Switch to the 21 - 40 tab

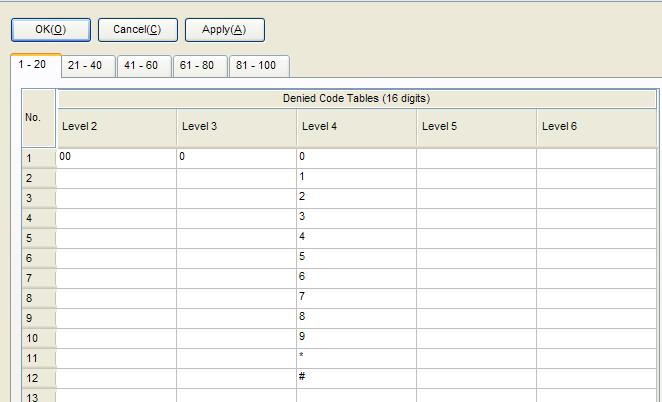point(85,66)
